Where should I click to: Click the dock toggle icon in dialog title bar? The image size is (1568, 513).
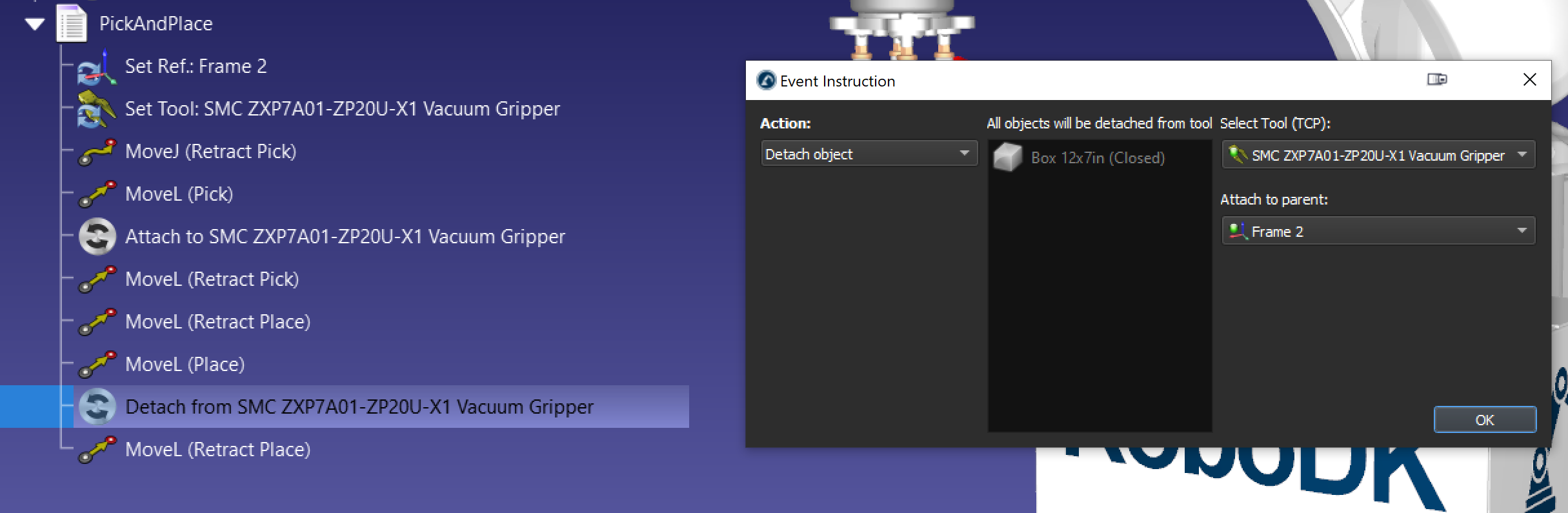[1436, 79]
